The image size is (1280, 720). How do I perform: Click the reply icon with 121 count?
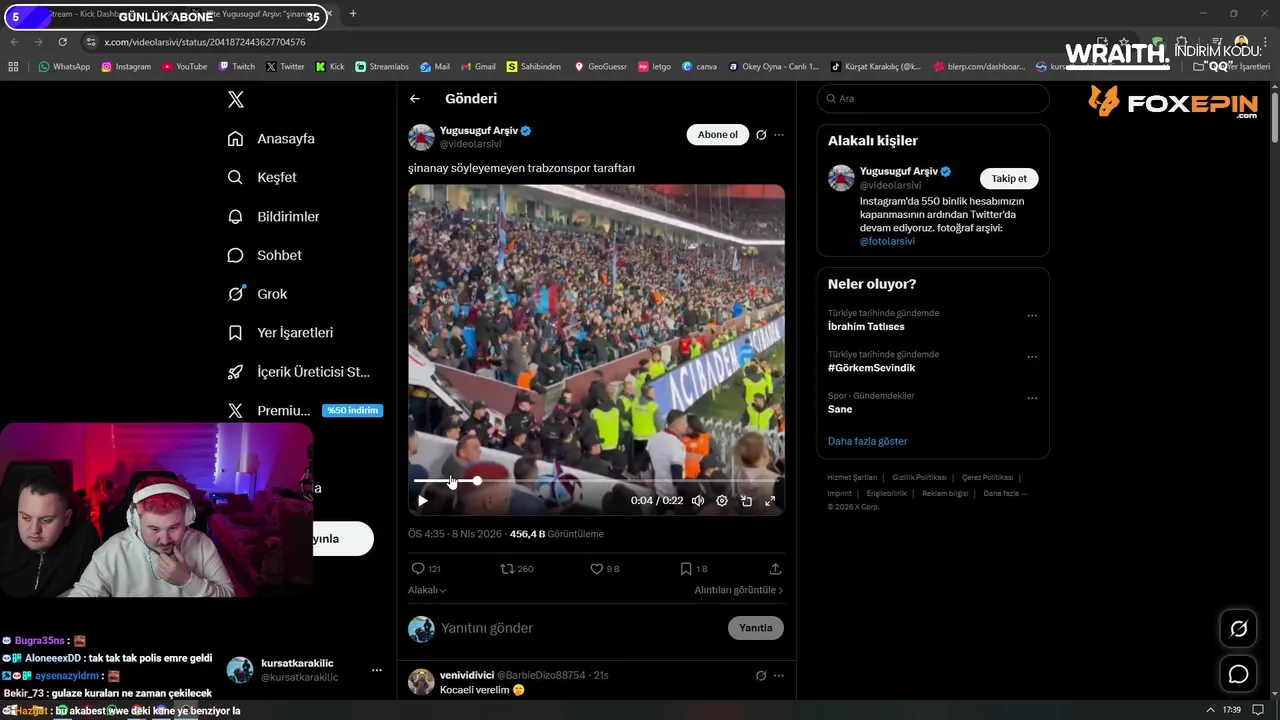pos(425,568)
